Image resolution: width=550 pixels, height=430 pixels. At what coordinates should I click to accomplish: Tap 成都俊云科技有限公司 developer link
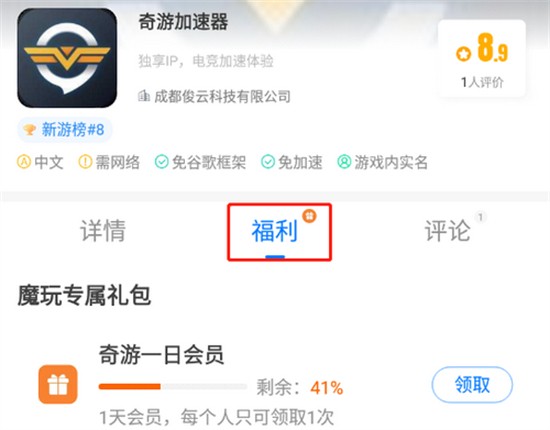(x=222, y=96)
